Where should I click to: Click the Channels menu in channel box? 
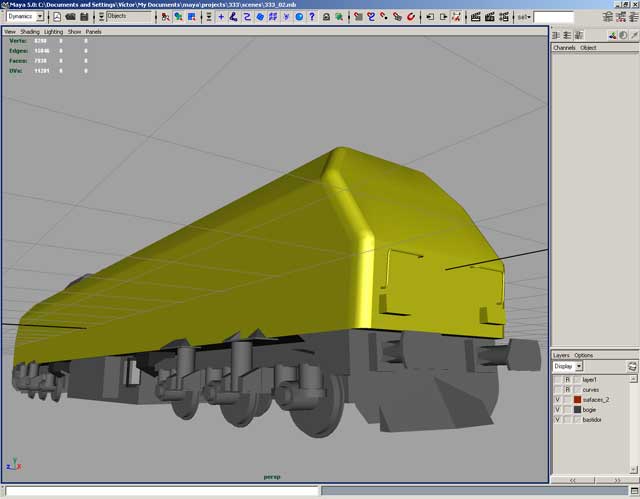tap(564, 48)
